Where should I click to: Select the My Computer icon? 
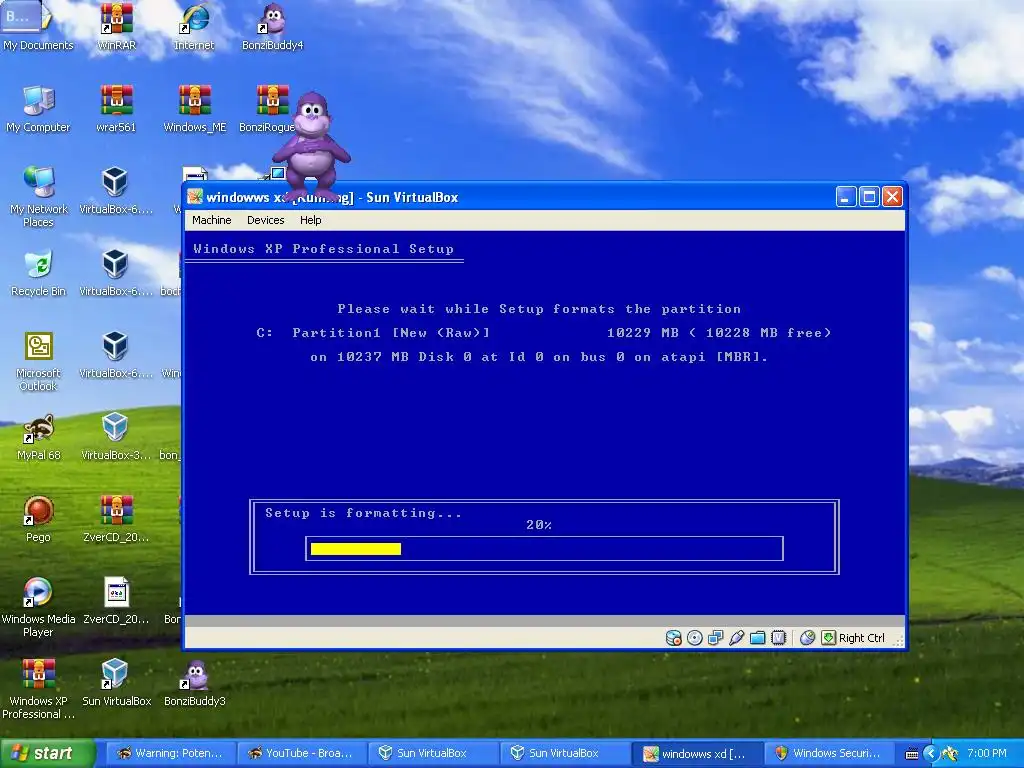[38, 108]
